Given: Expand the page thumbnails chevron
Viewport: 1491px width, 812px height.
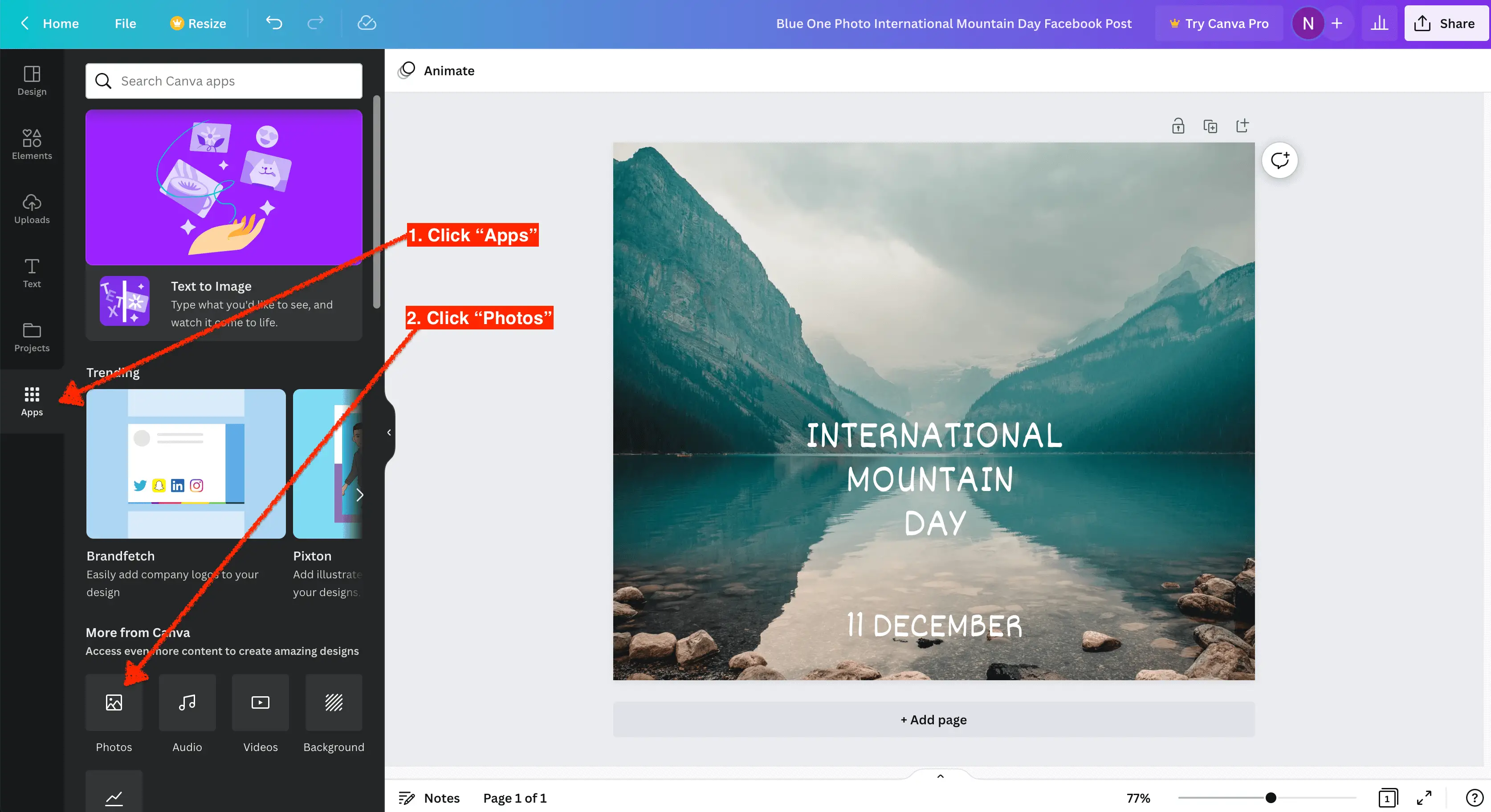Looking at the screenshot, I should coord(940,776).
